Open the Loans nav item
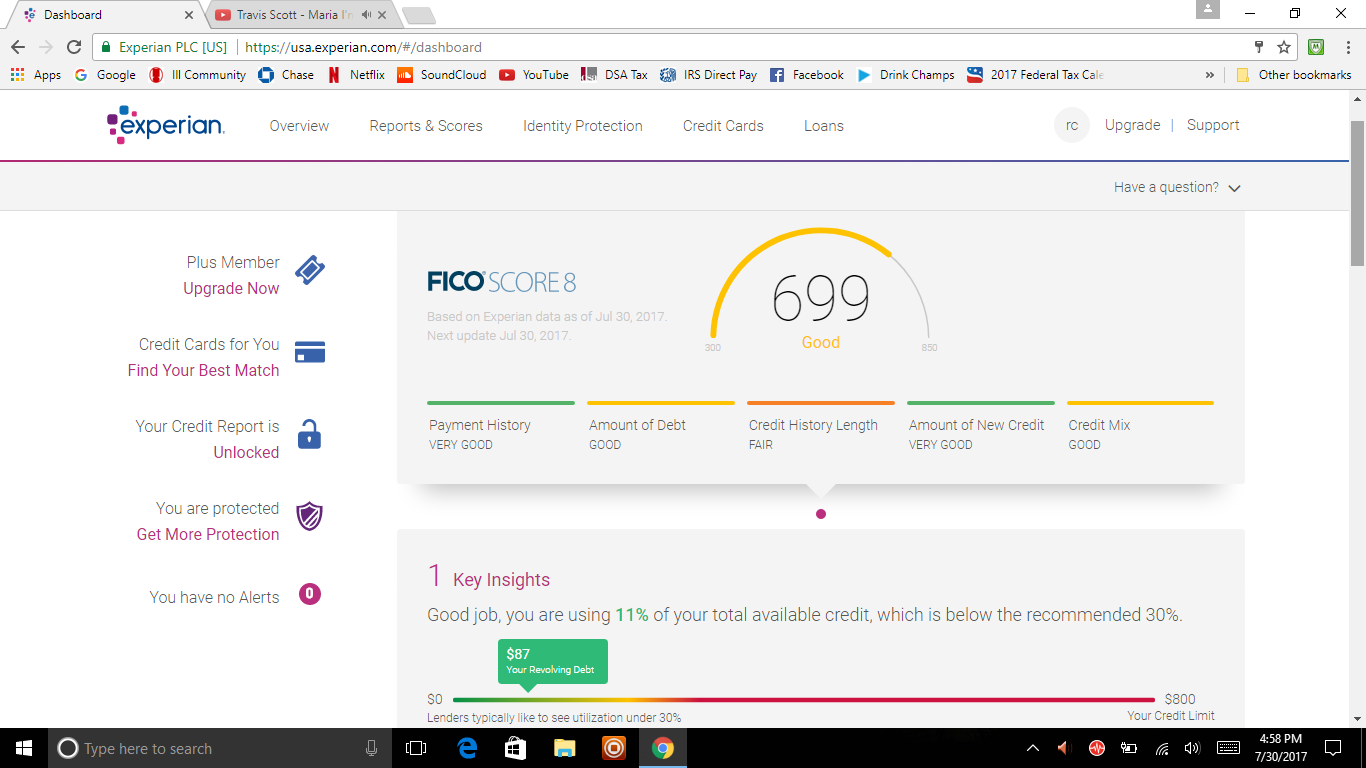This screenshot has width=1366, height=768. pyautogui.click(x=824, y=126)
